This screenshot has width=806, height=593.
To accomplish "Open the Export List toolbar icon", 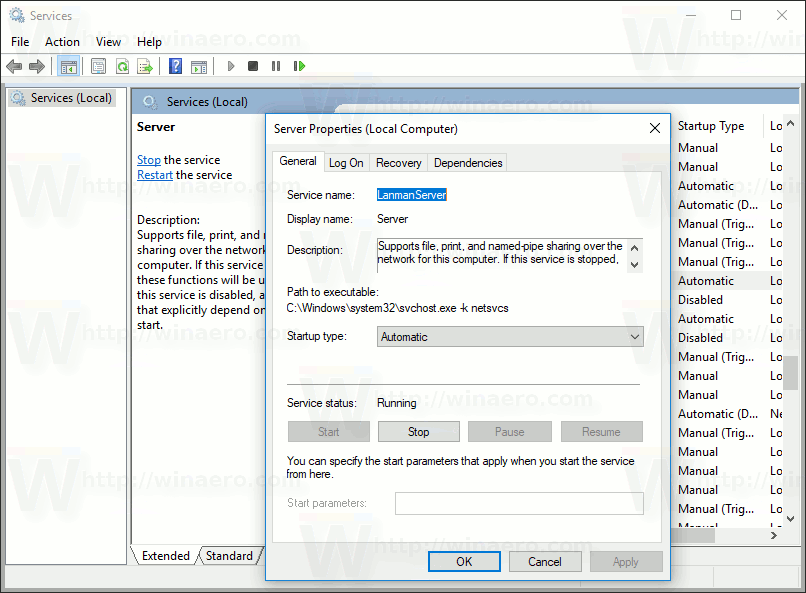I will [x=145, y=66].
